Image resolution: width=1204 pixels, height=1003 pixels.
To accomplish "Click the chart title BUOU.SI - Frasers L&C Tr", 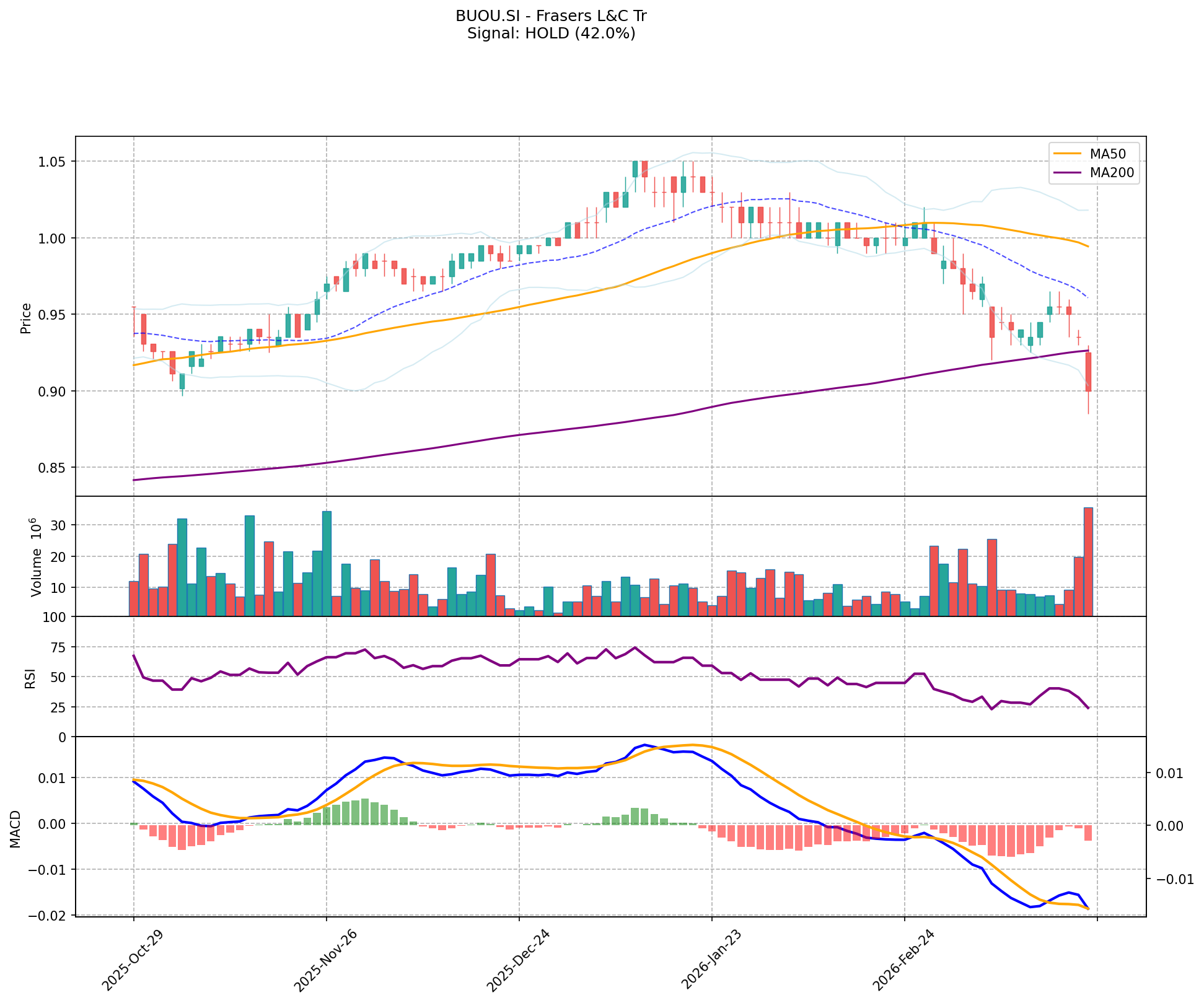I will point(551,16).
